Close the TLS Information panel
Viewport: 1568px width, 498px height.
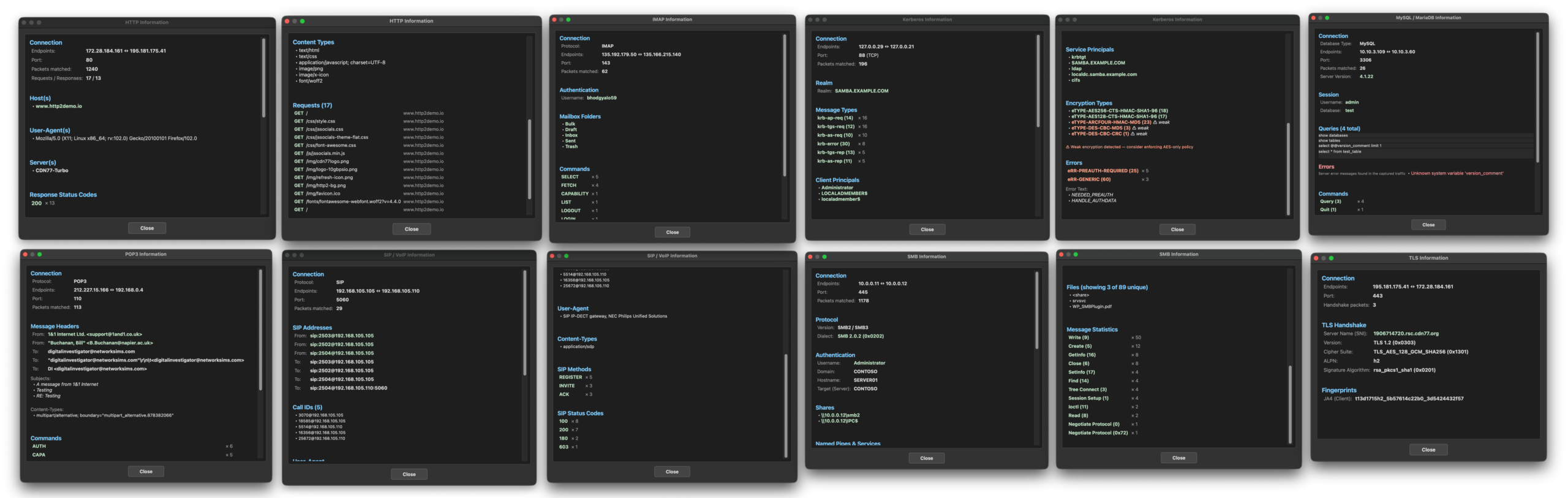(1428, 450)
